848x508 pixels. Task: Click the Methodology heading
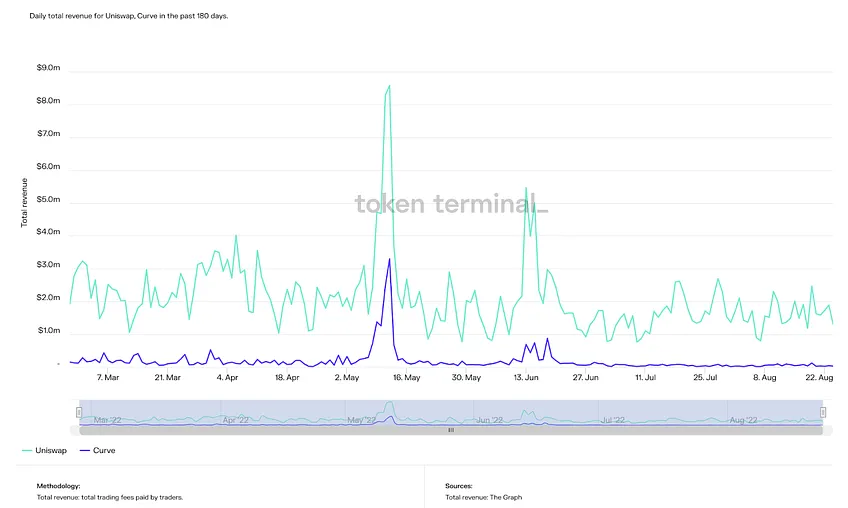[64, 485]
